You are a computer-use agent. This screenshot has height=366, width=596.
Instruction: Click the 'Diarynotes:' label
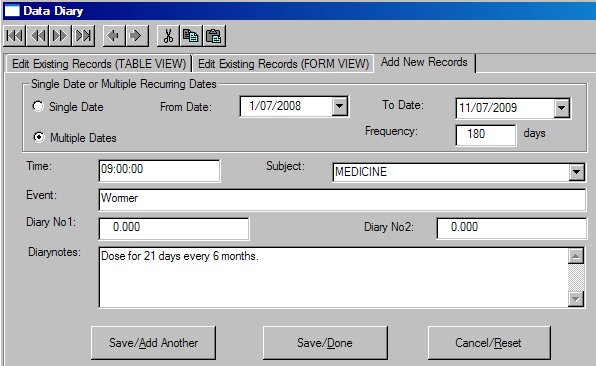pos(54,252)
